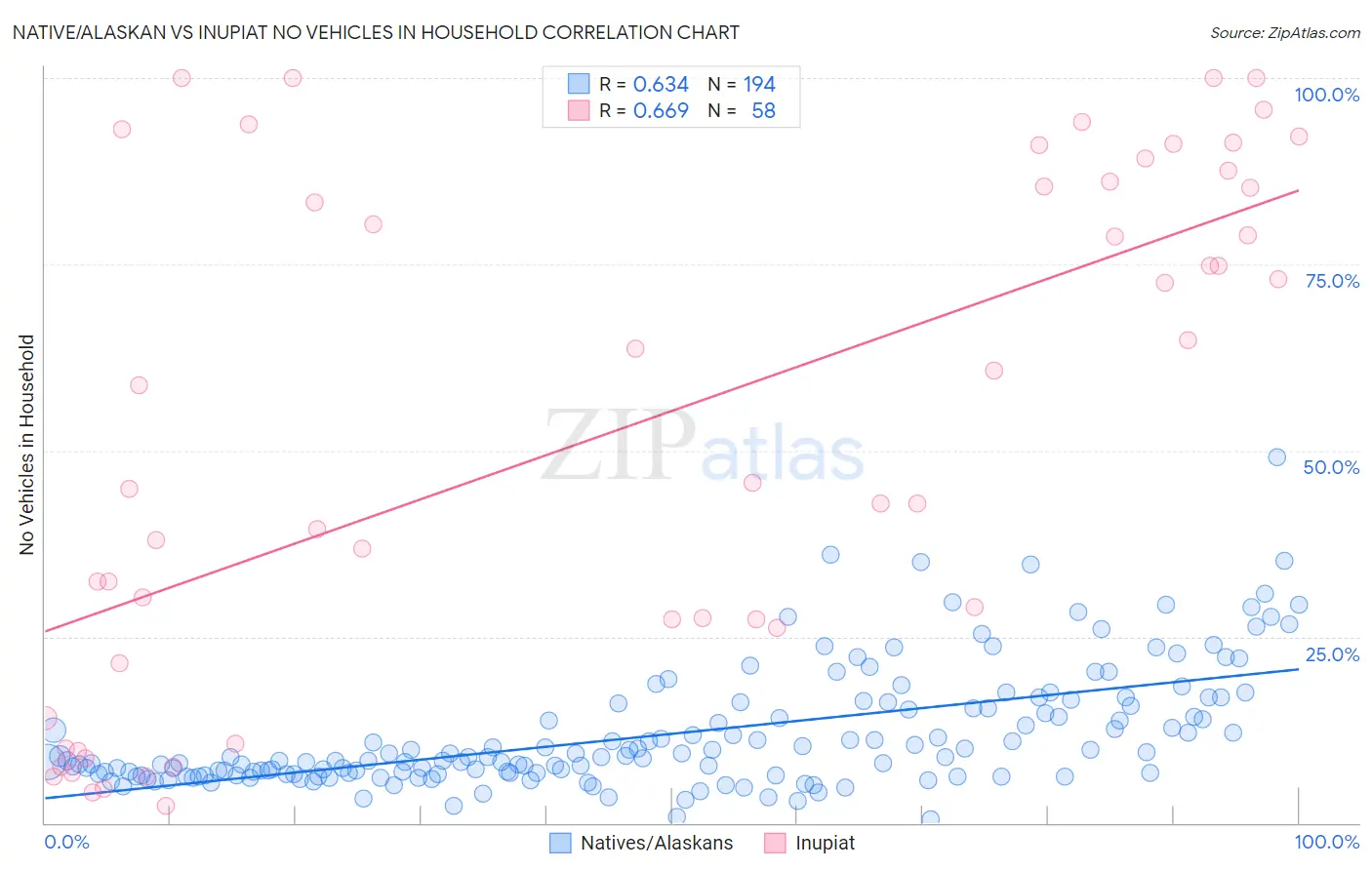Click the pink Inupiat legend swatch
This screenshot has width=1372, height=870.
pos(775,843)
